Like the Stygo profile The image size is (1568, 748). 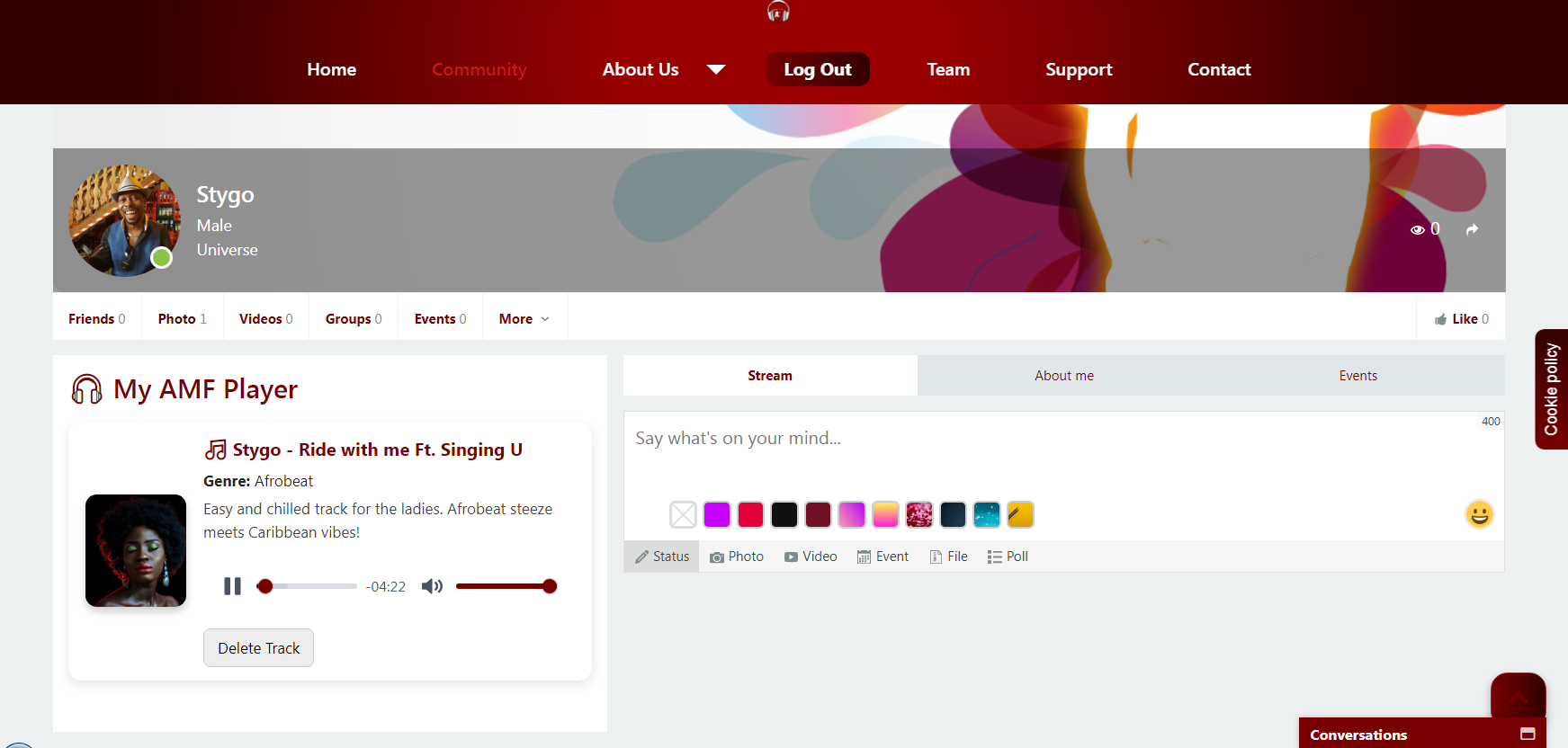click(x=1462, y=319)
